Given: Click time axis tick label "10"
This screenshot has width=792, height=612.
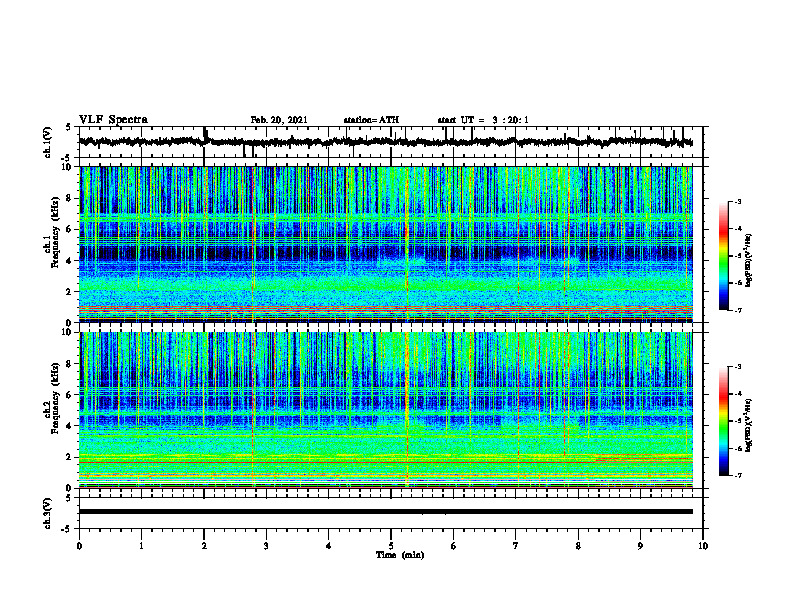Looking at the screenshot, I should [x=703, y=546].
